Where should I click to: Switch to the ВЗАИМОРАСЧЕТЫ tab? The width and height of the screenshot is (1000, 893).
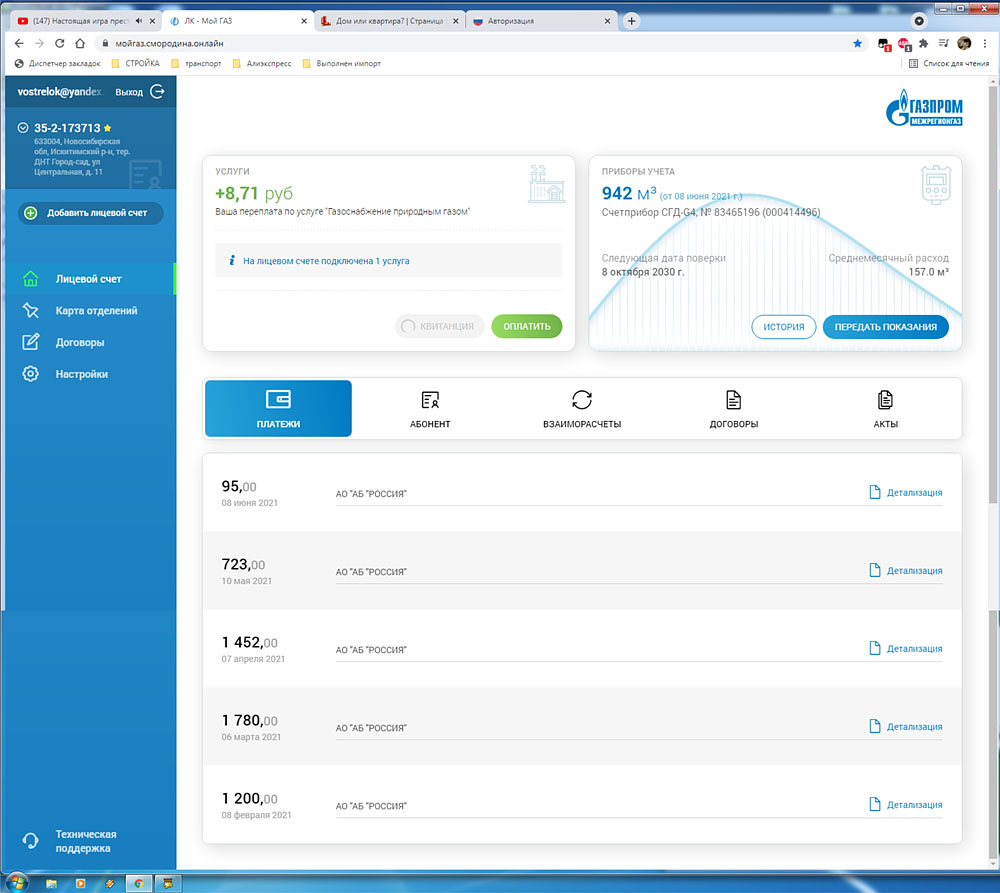(581, 409)
